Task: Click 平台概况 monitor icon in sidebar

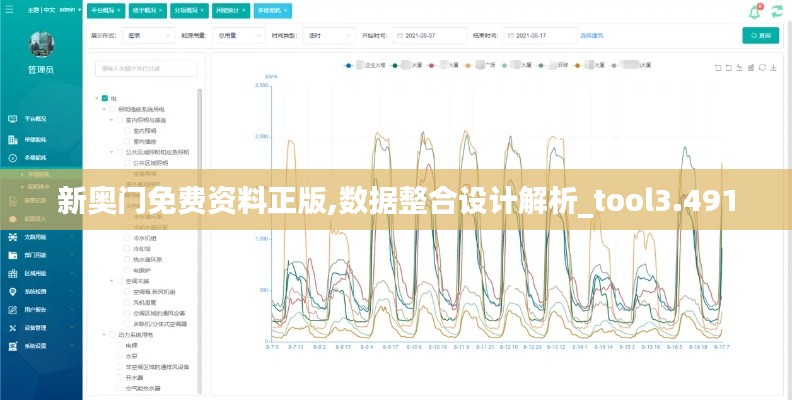Action: click(x=13, y=119)
